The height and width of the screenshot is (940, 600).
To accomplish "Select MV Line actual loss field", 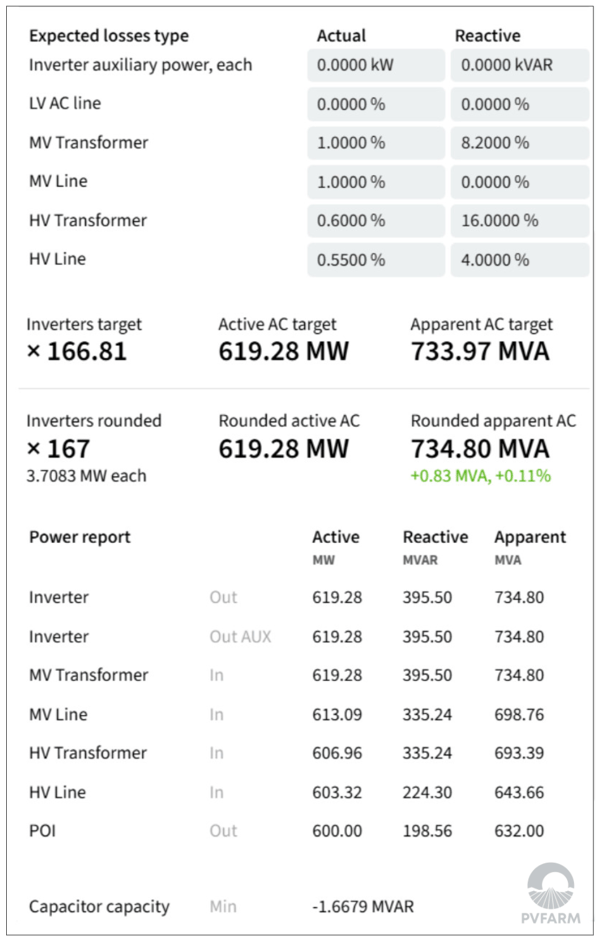I will click(376, 182).
